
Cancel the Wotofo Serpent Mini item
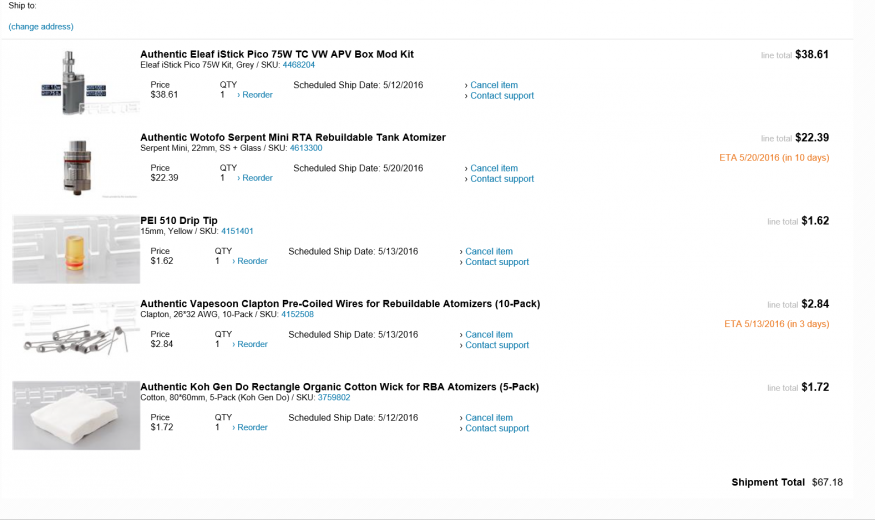point(494,168)
